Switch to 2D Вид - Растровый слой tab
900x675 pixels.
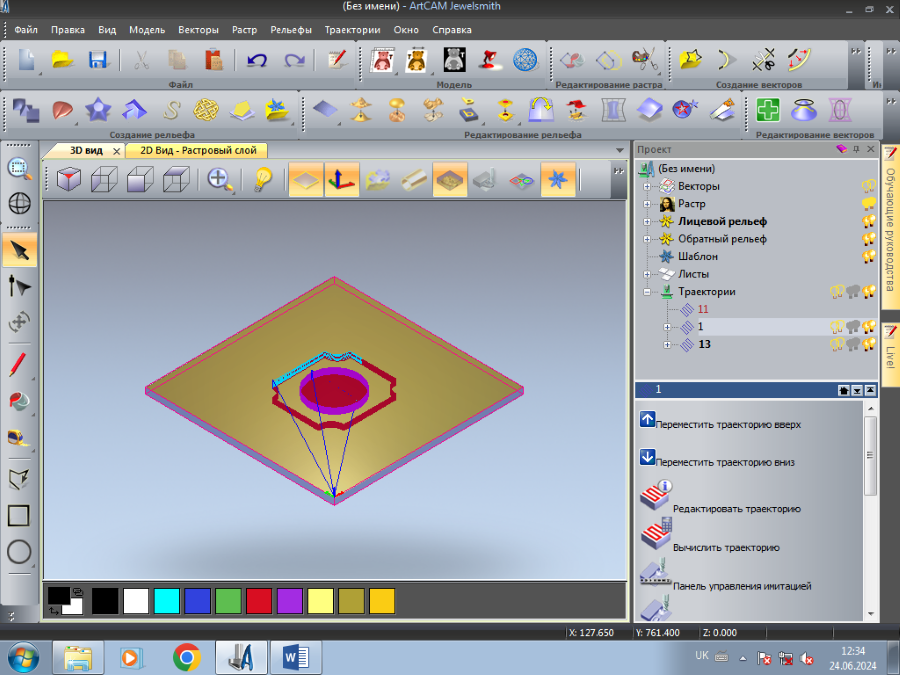pyautogui.click(x=197, y=150)
